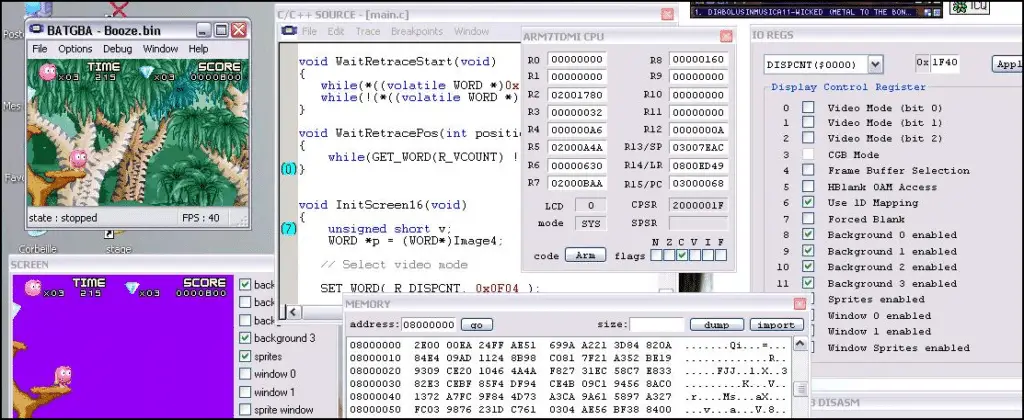
Task: Toggle the 'Frame Buffer Selection' checkbox
Action: [x=808, y=171]
